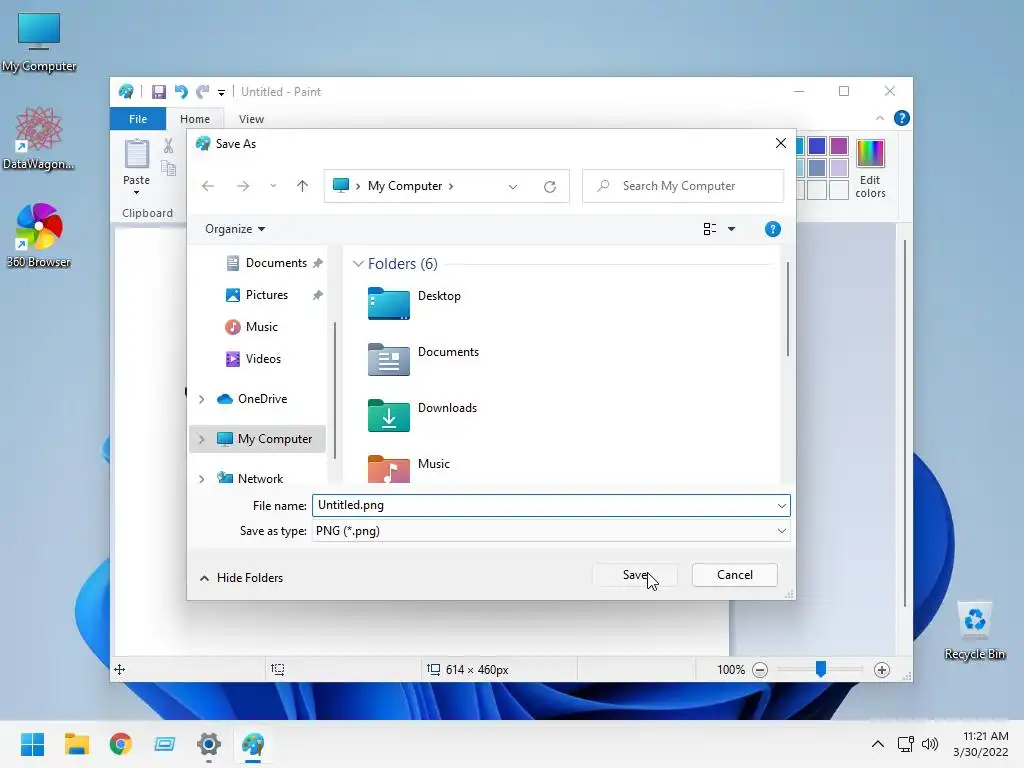Open Edit colors in Paint
The image size is (1024, 768).
coord(871,168)
